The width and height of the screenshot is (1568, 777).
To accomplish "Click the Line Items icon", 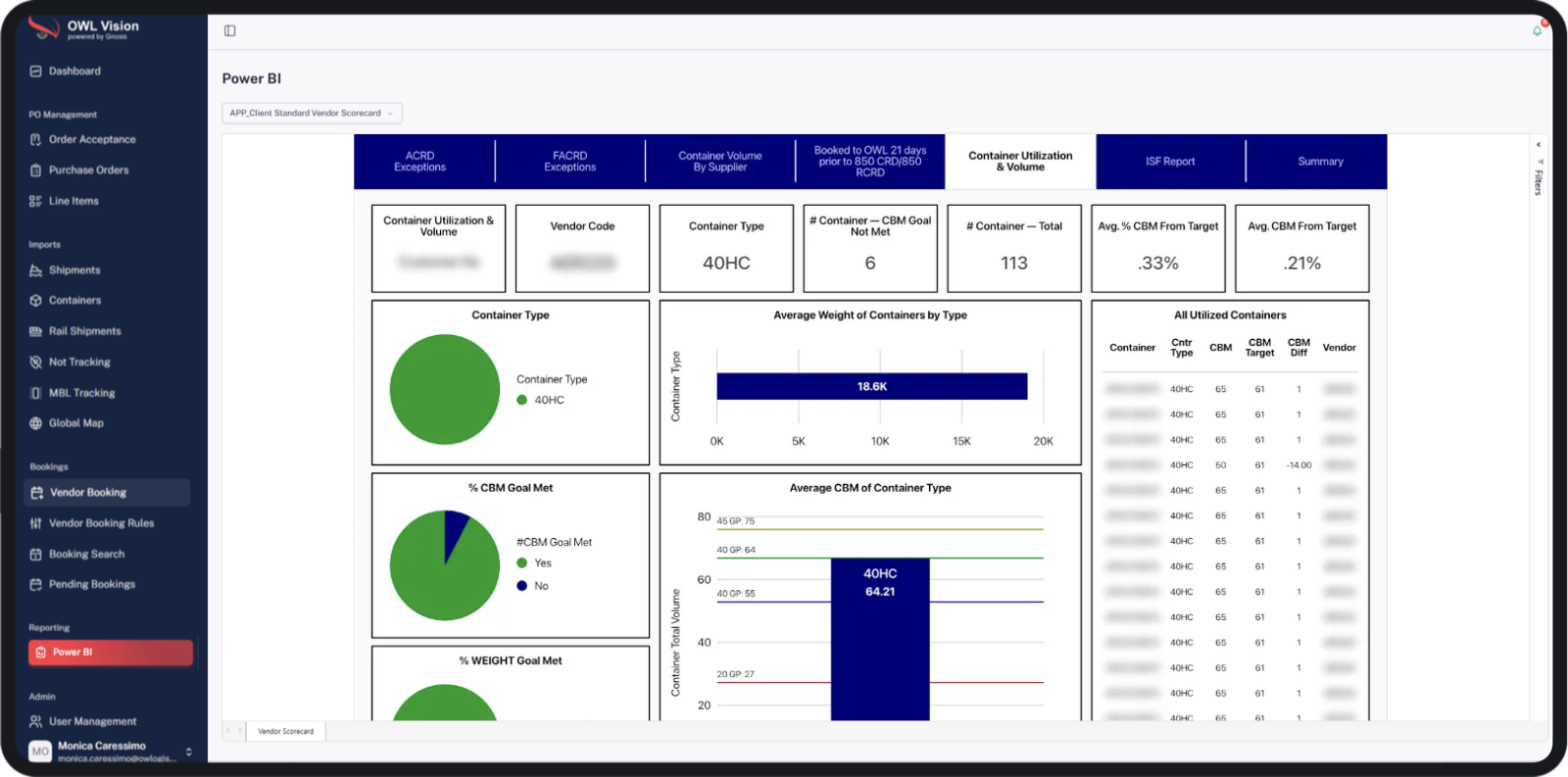I will coord(36,201).
